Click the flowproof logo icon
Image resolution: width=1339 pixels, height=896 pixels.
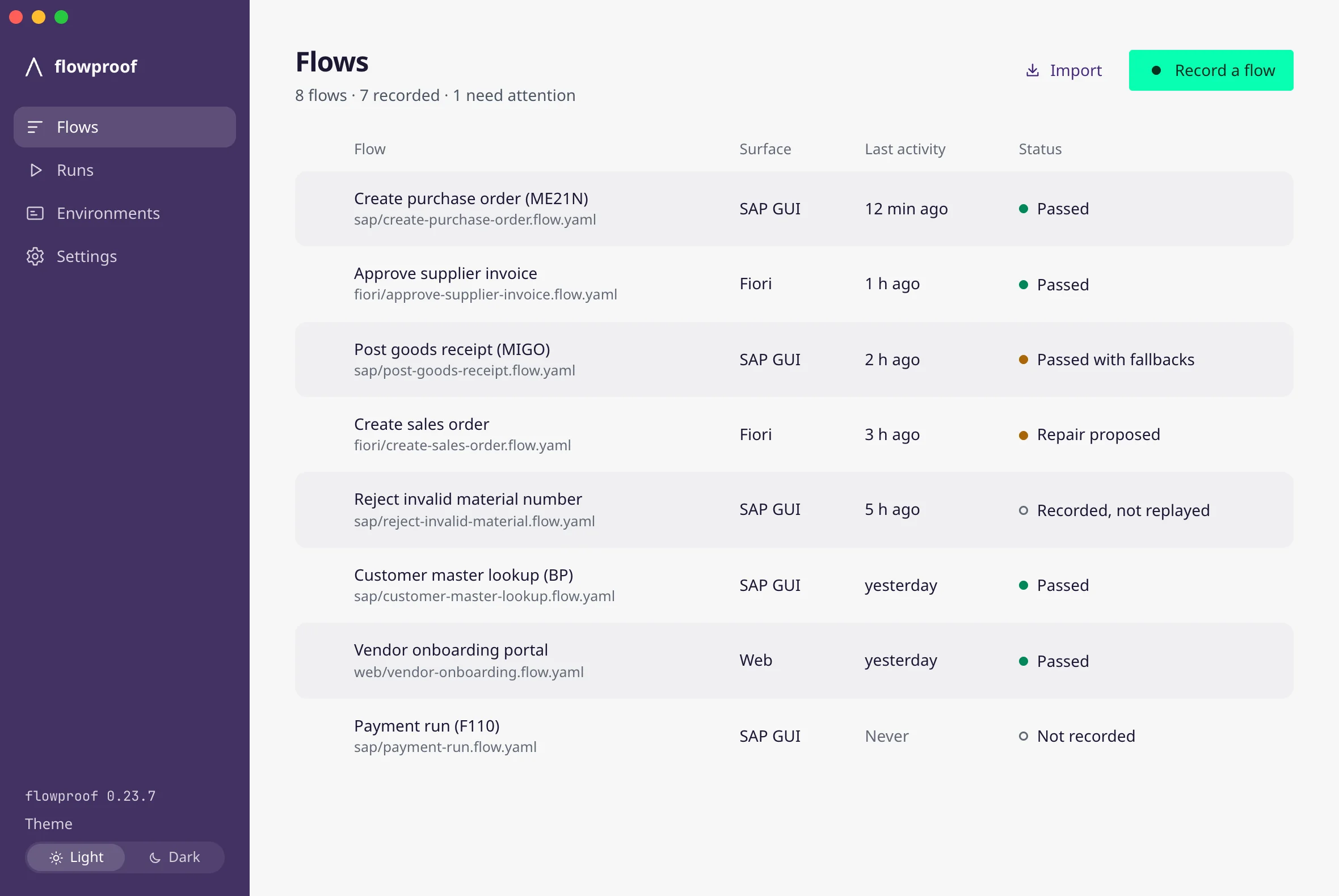[x=34, y=67]
